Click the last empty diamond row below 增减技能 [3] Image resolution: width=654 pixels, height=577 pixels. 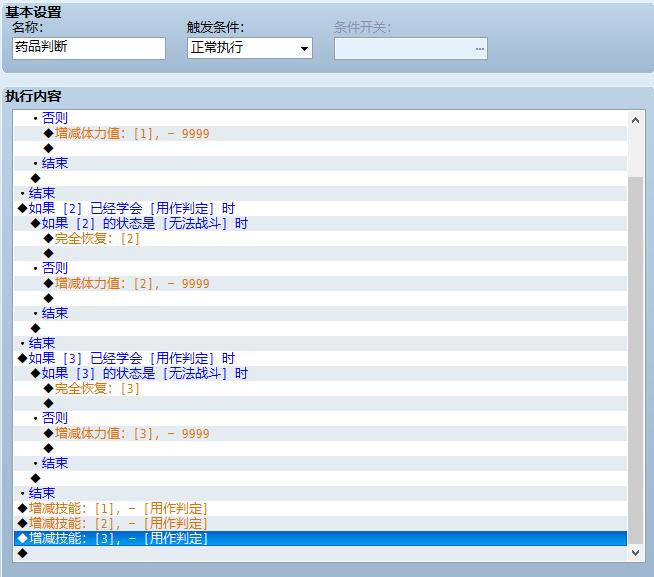pyautogui.click(x=320, y=553)
